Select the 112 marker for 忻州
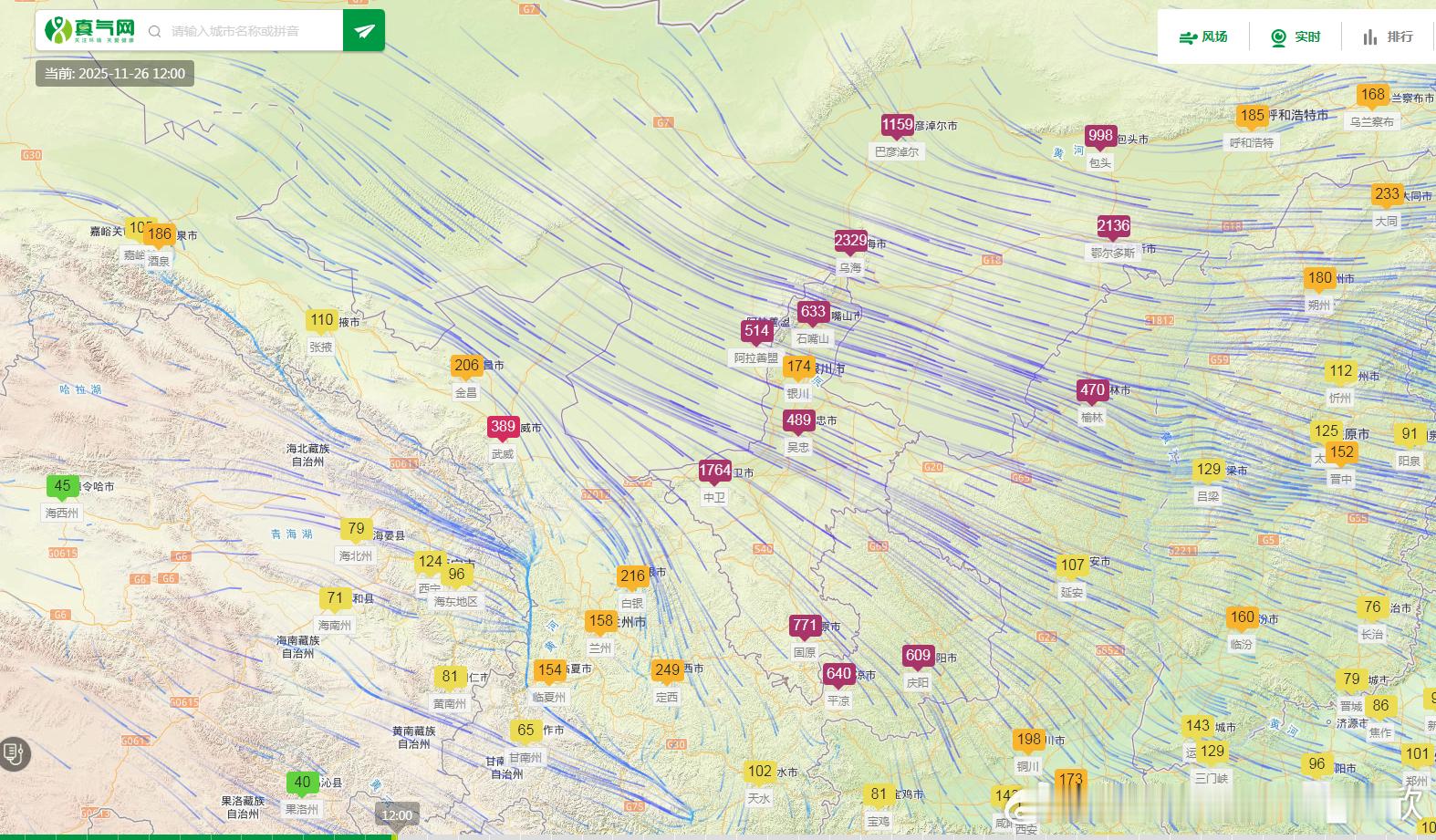The image size is (1436, 840). [1341, 371]
